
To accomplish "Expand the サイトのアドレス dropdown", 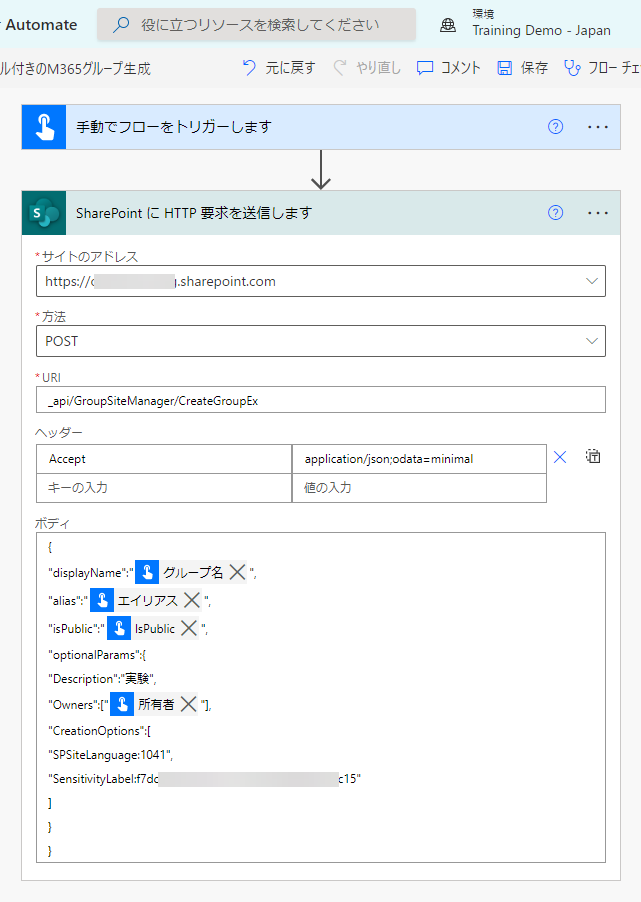I will [x=592, y=281].
